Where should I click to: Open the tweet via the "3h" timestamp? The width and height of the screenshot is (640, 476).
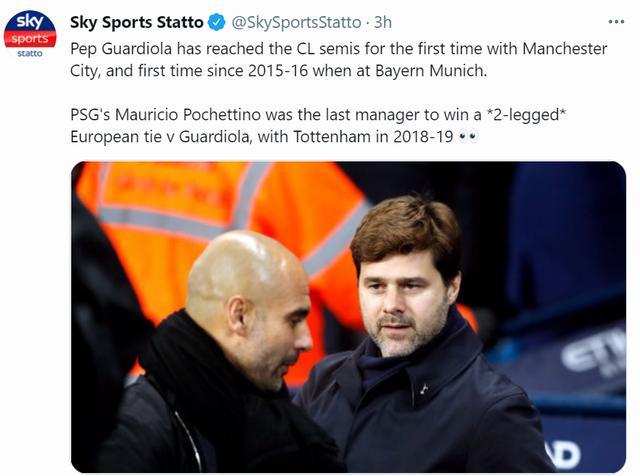coord(386,22)
